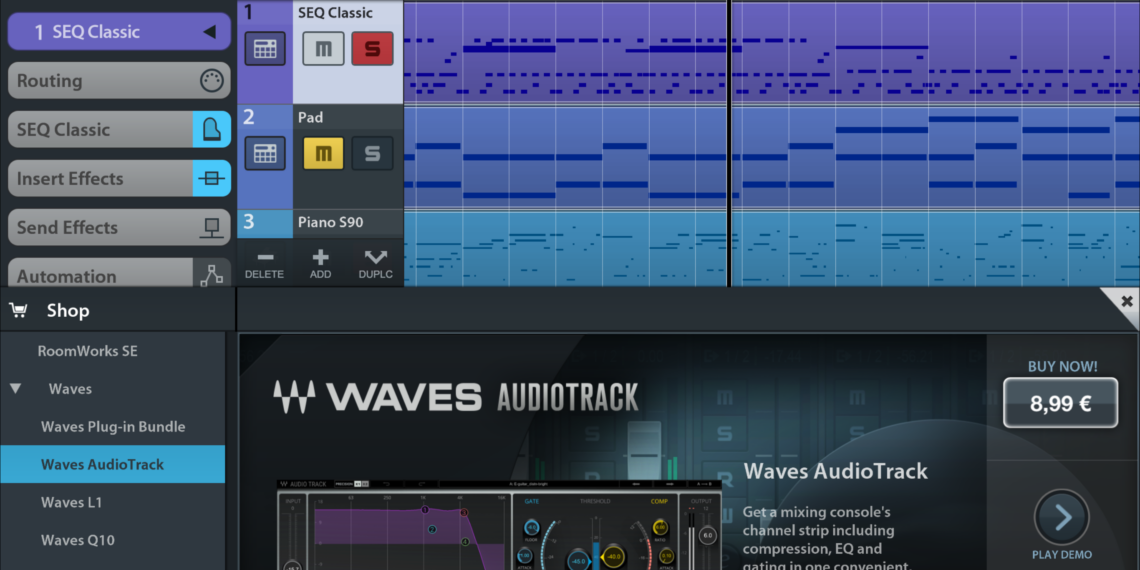
Task: Unsolo the SEQ Classic track
Action: coord(372,48)
